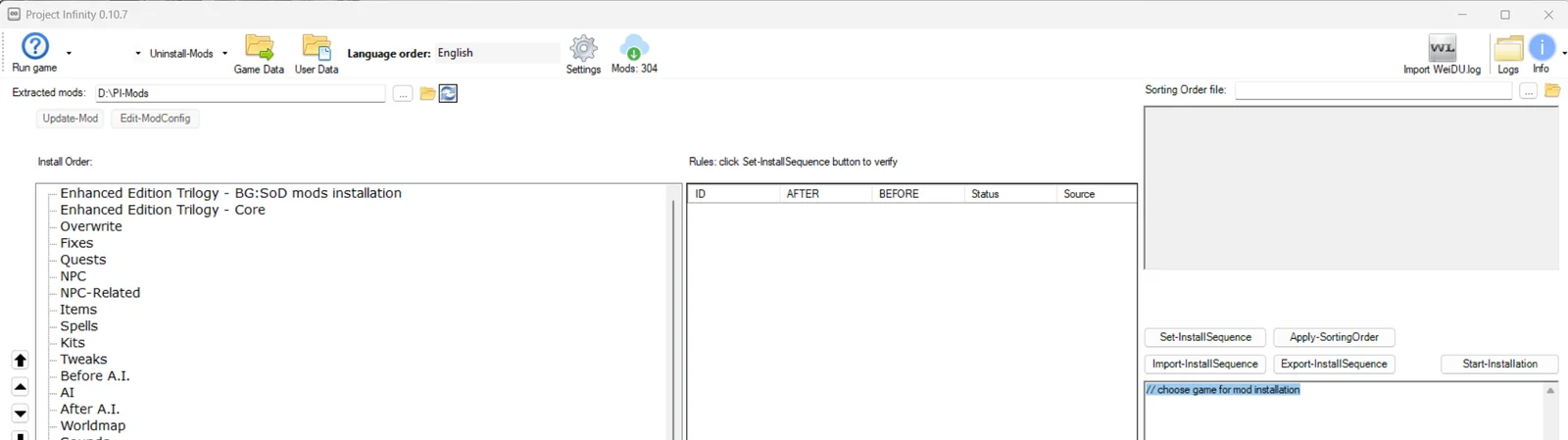Click the Language order English field

click(497, 53)
